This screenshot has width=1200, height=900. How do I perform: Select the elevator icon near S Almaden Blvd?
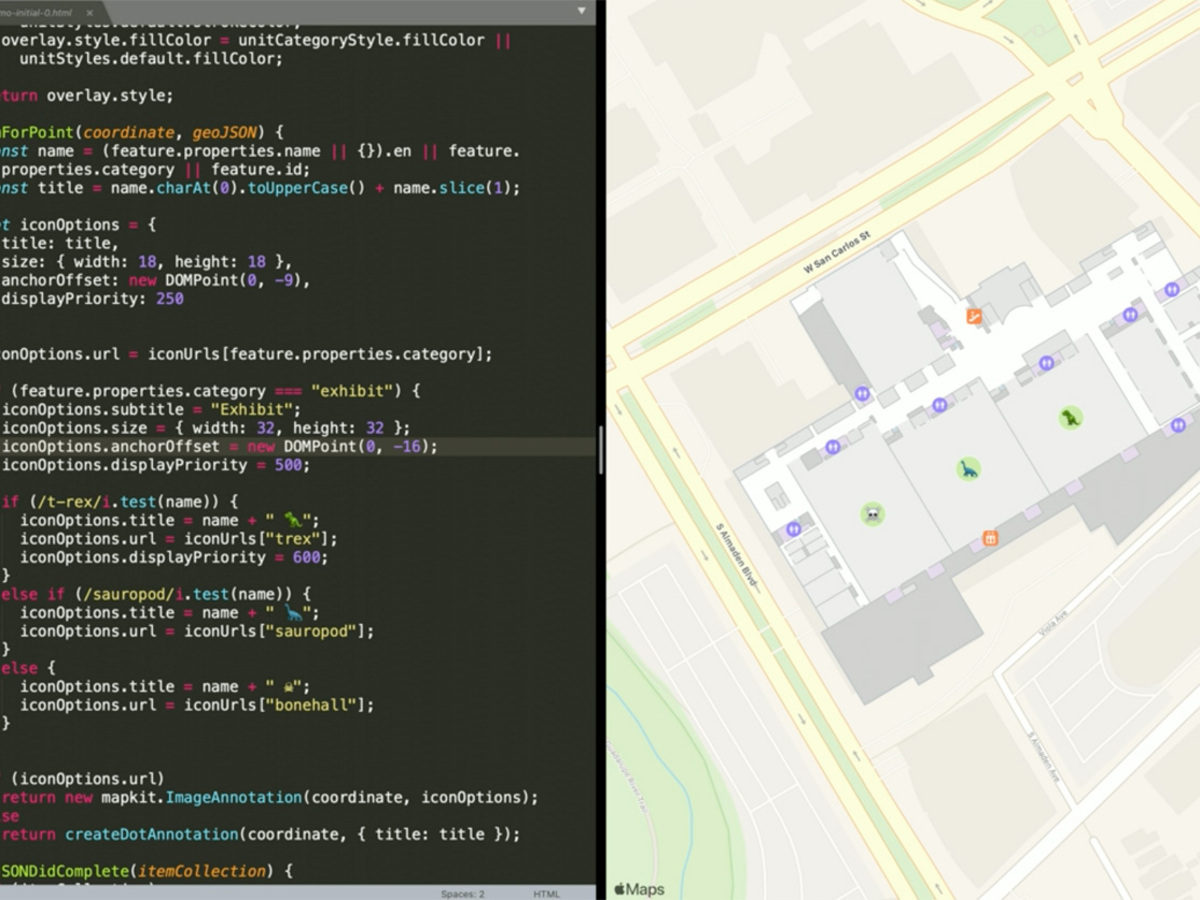pyautogui.click(x=793, y=530)
